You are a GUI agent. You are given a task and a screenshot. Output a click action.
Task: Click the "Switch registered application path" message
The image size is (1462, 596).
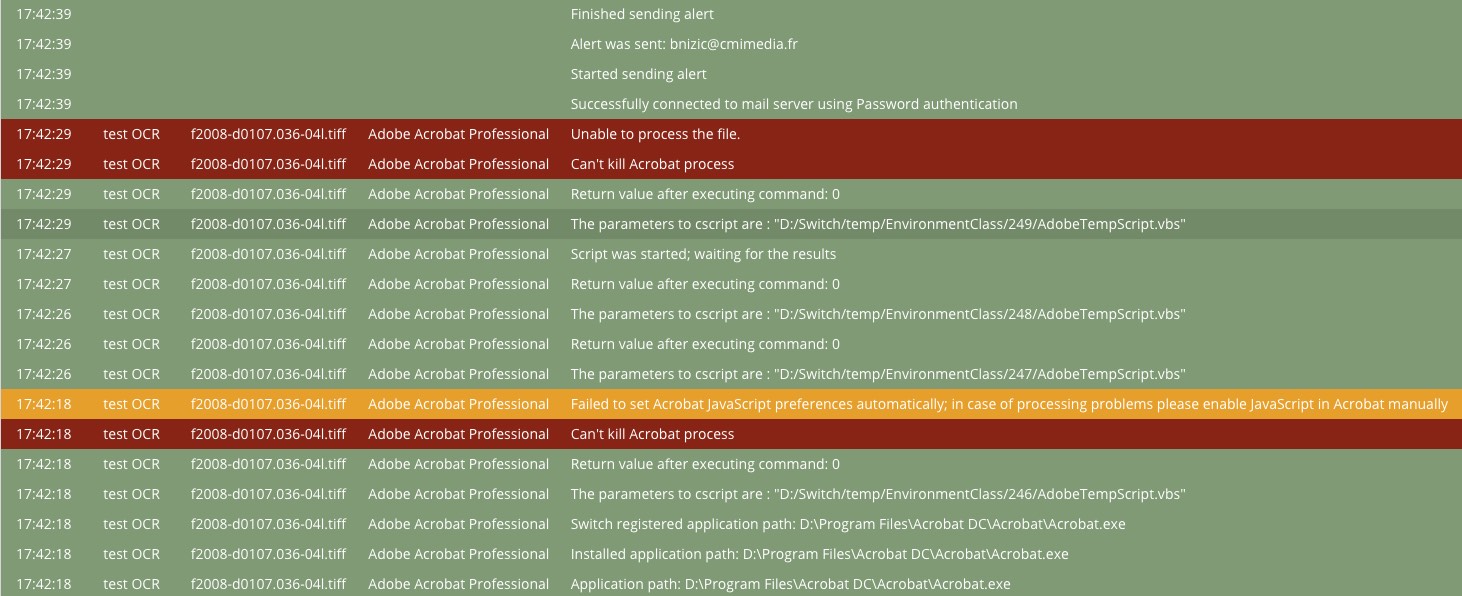847,524
